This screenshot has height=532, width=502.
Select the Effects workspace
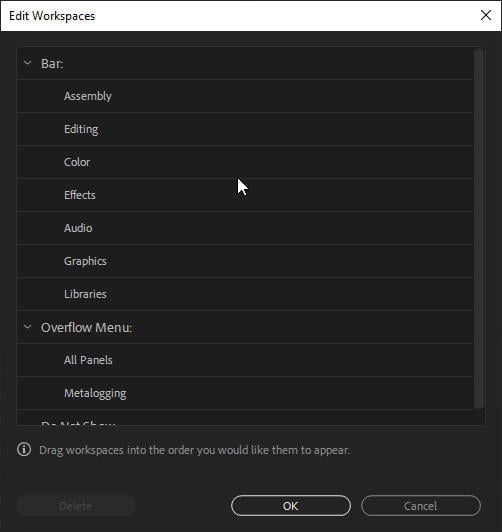[x=244, y=195]
